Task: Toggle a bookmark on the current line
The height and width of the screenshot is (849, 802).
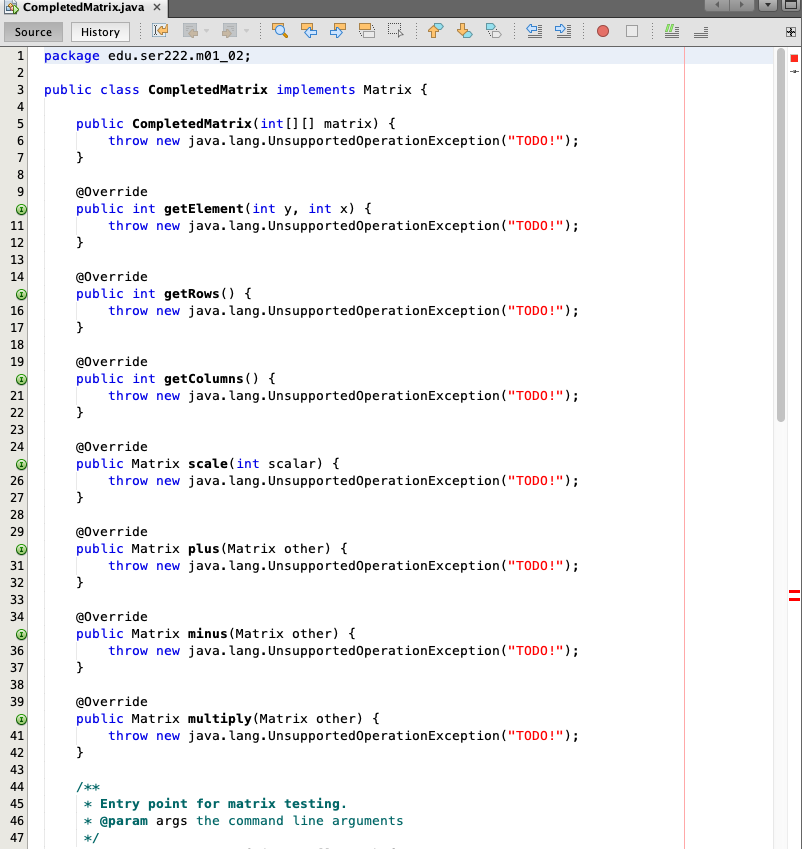Action: [495, 31]
